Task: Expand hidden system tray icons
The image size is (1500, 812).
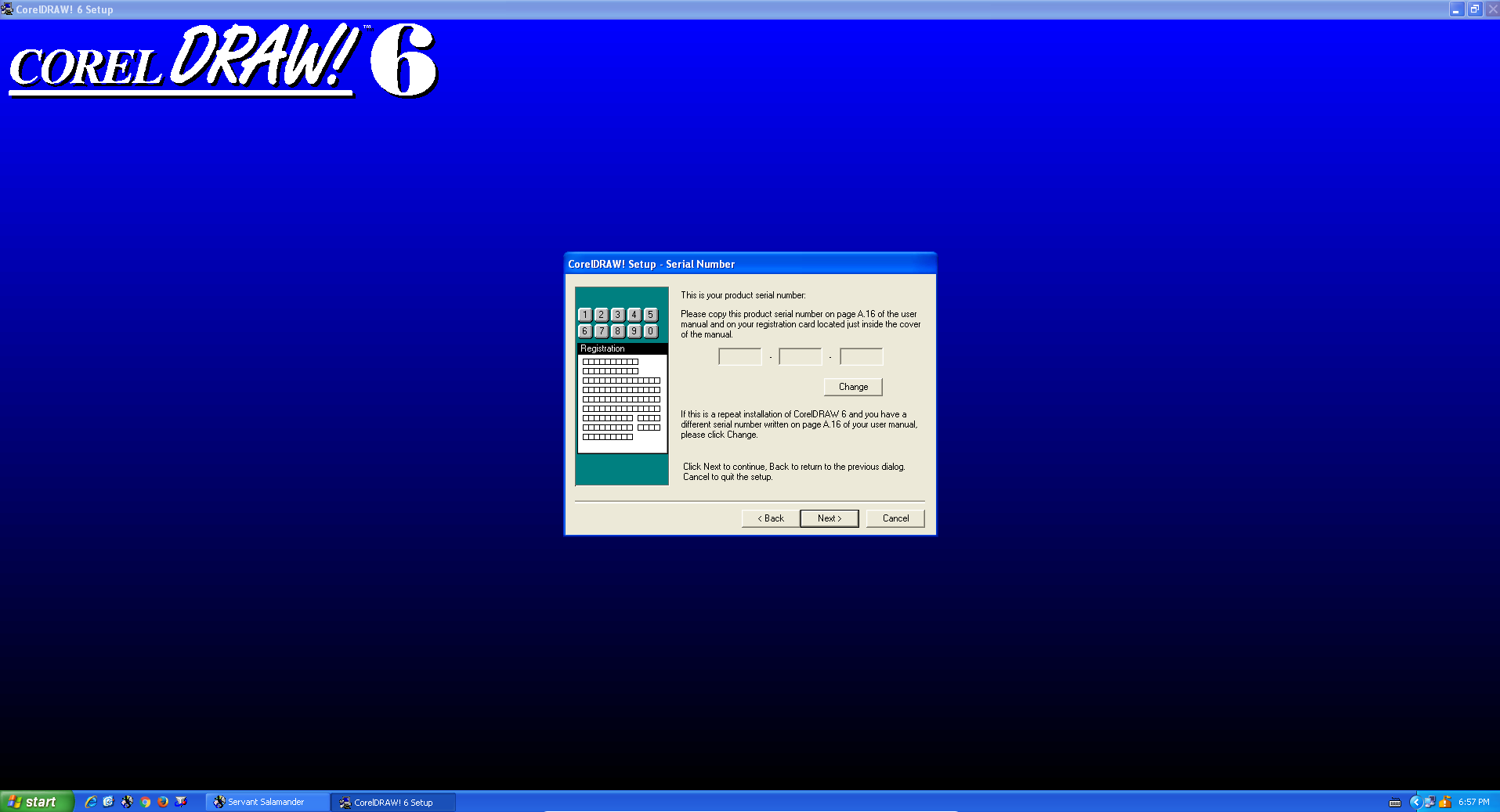Action: 1415,802
